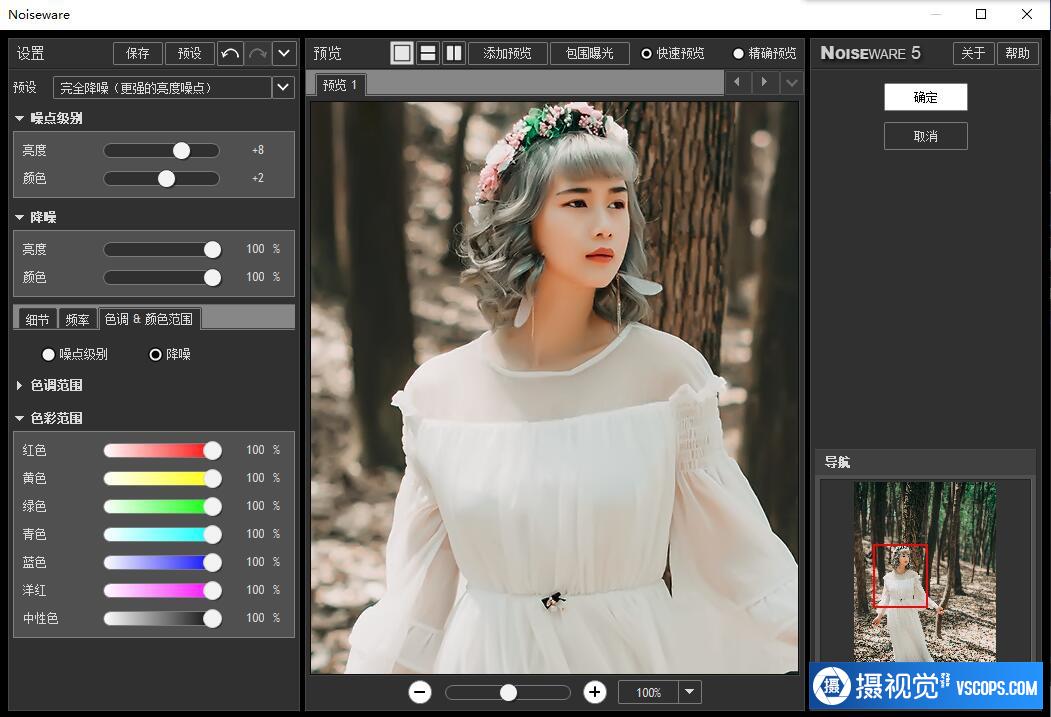Close the Noiseware window
Viewport: 1051px width, 717px height.
(x=1026, y=14)
